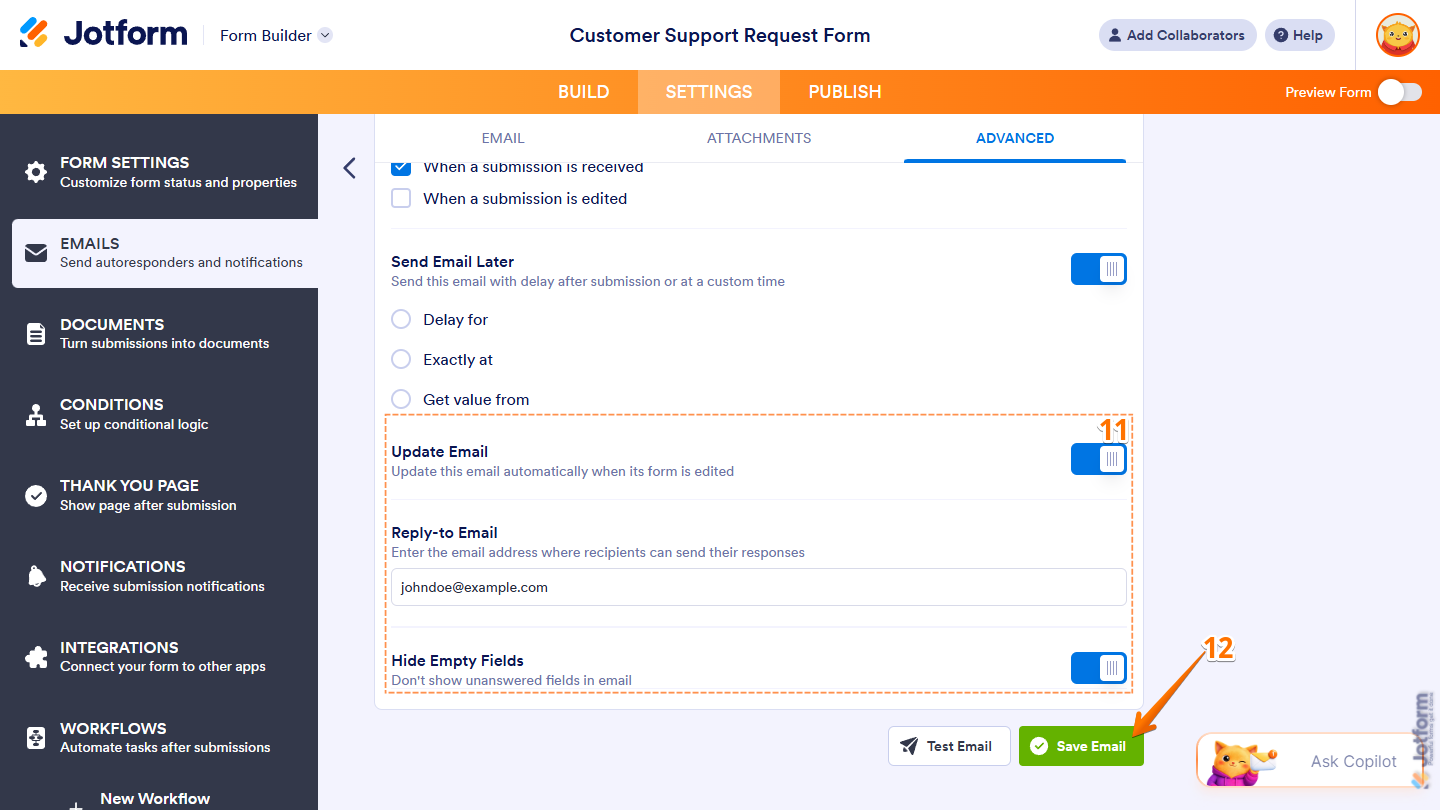Click the Integrations puzzle icon
Screen dimensions: 1440x810
click(36, 657)
